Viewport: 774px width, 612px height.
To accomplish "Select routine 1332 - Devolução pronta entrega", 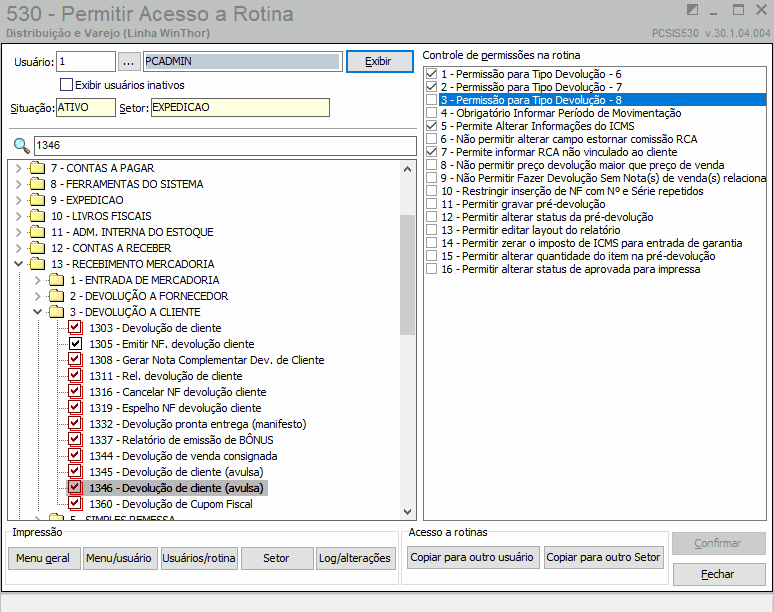I will click(197, 424).
